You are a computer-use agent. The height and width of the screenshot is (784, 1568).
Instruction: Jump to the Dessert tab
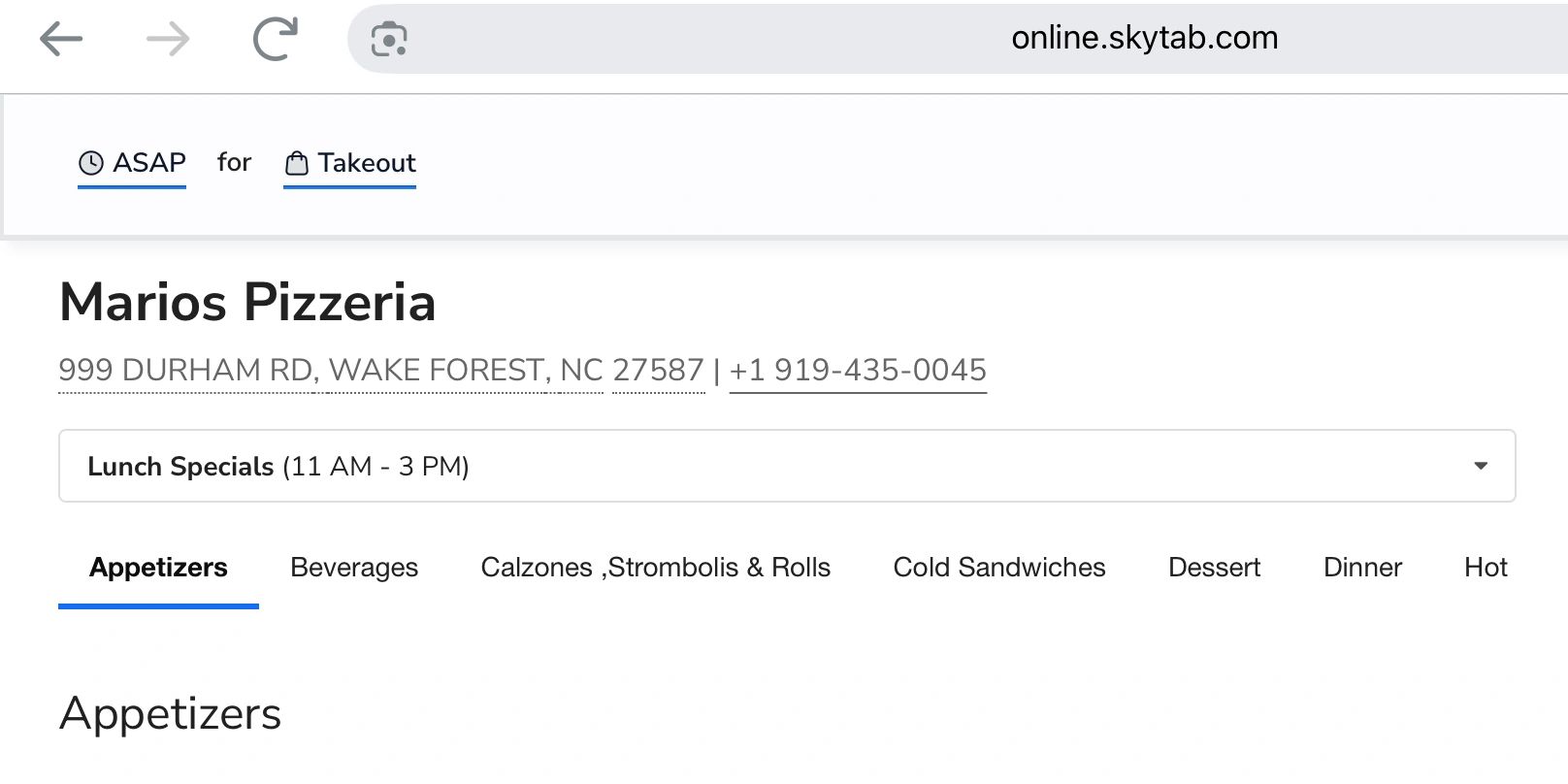(1215, 568)
